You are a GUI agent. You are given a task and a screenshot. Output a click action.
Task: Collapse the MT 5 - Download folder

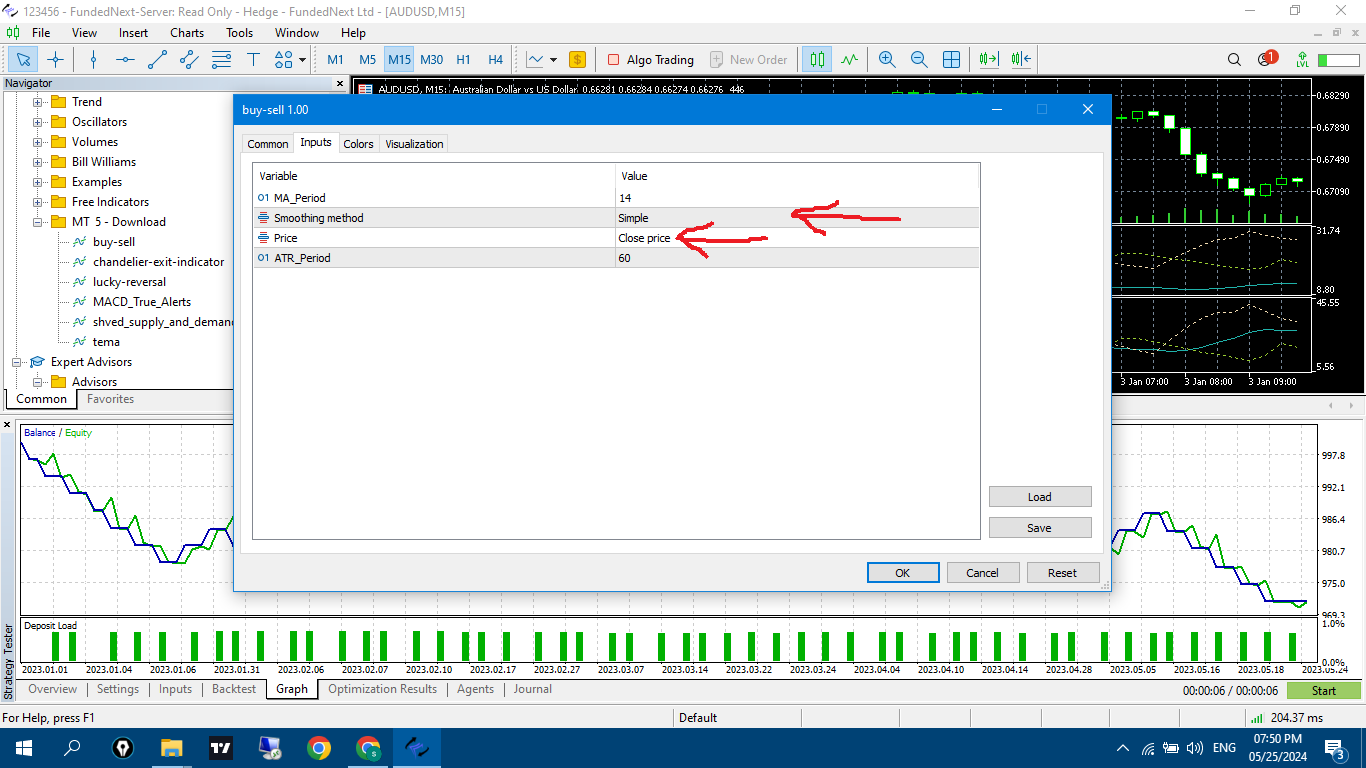(x=38, y=222)
